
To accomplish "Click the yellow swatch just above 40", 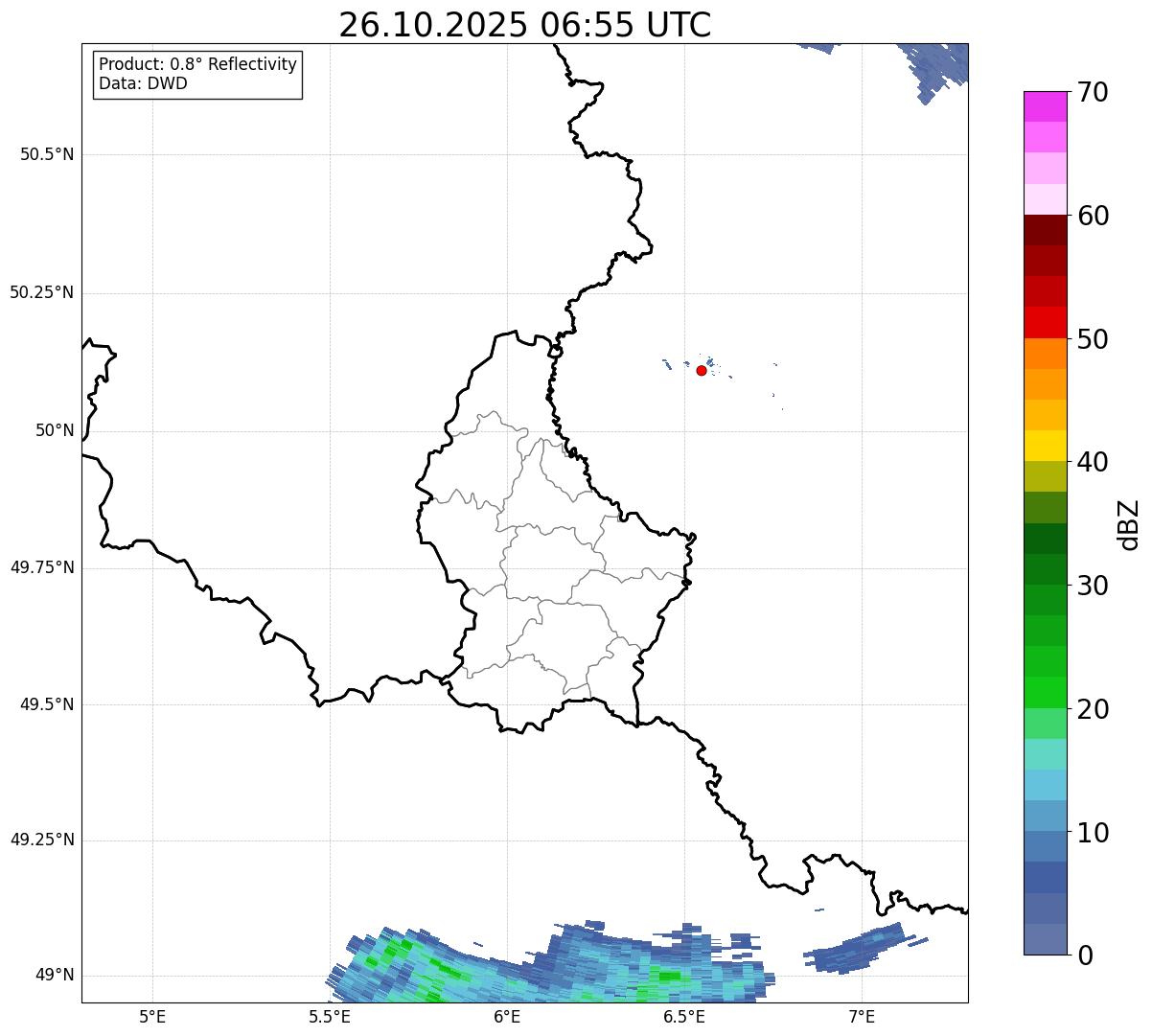I will (1046, 446).
